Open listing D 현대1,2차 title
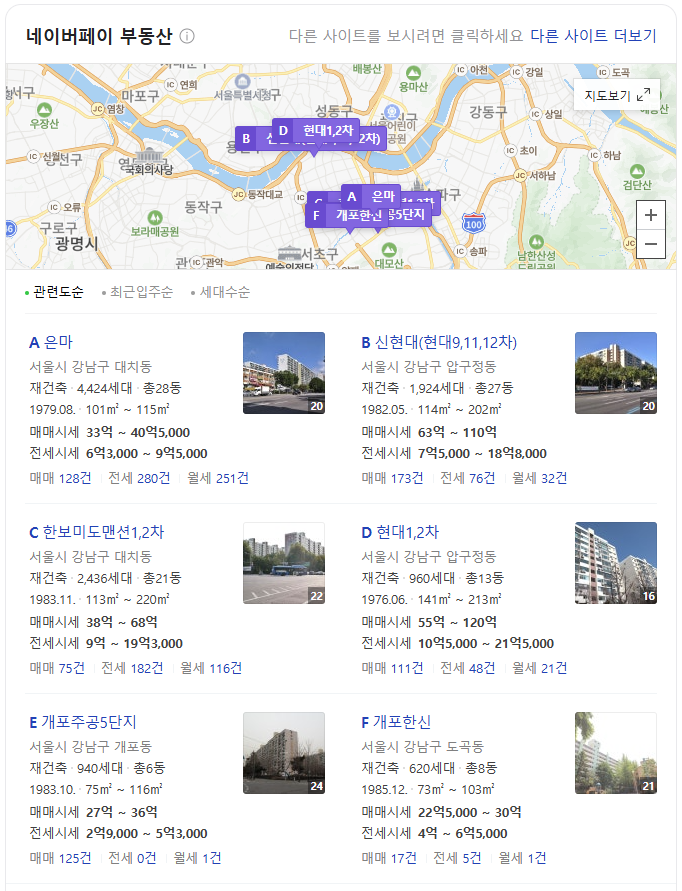Screen dimensions: 682x891 pyautogui.click(x=400, y=532)
